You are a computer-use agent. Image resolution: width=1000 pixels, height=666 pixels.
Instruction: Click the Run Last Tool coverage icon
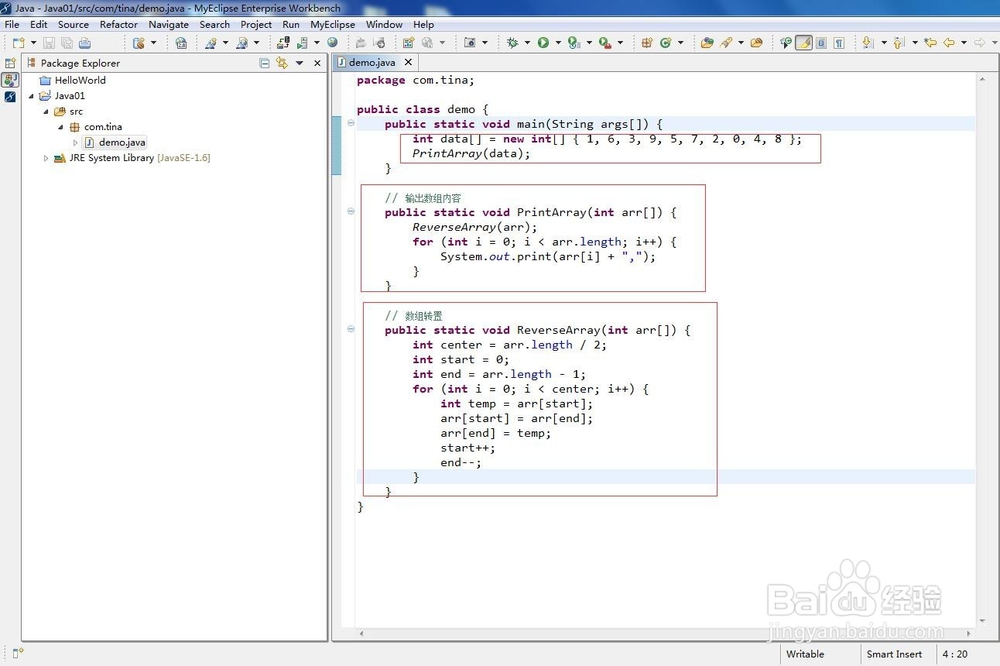click(573, 43)
